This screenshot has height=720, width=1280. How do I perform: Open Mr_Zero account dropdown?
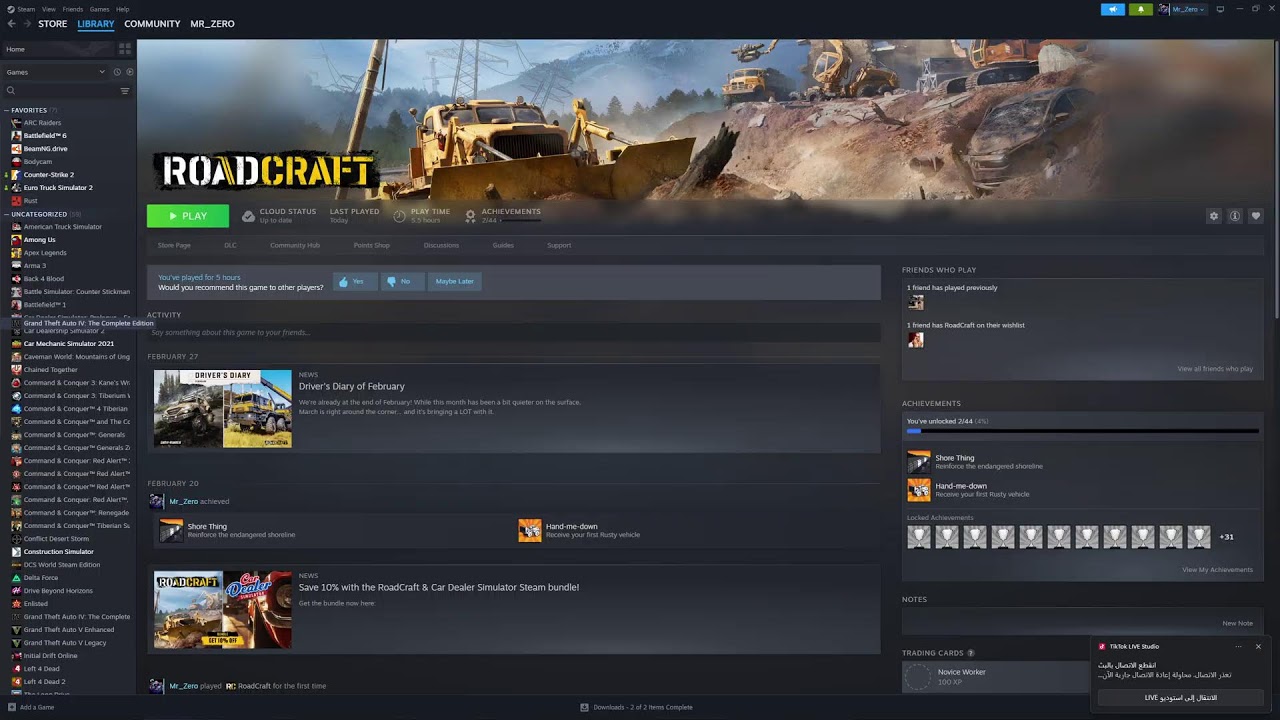point(1188,9)
